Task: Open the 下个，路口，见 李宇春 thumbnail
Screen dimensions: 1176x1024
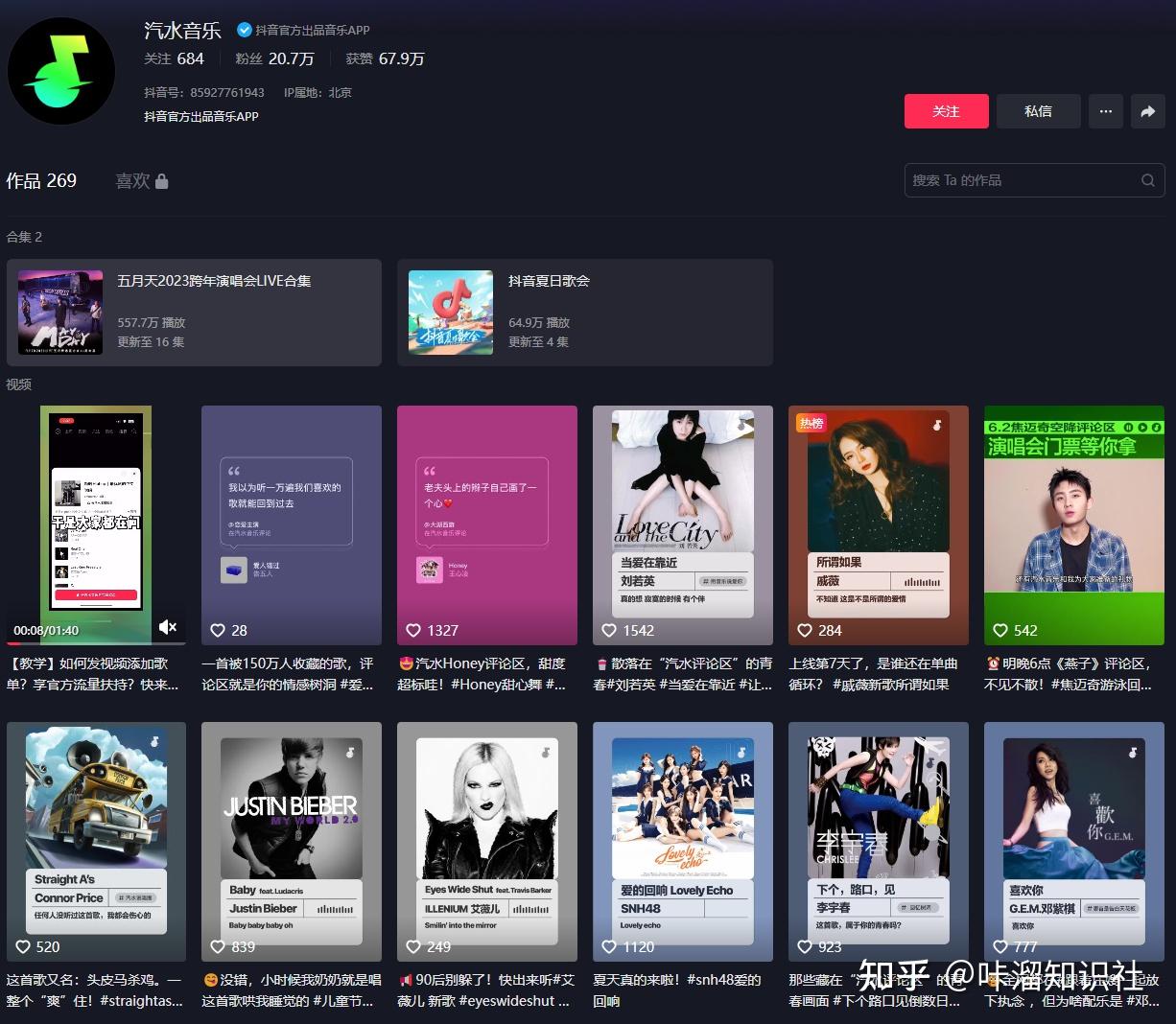Action: [879, 842]
